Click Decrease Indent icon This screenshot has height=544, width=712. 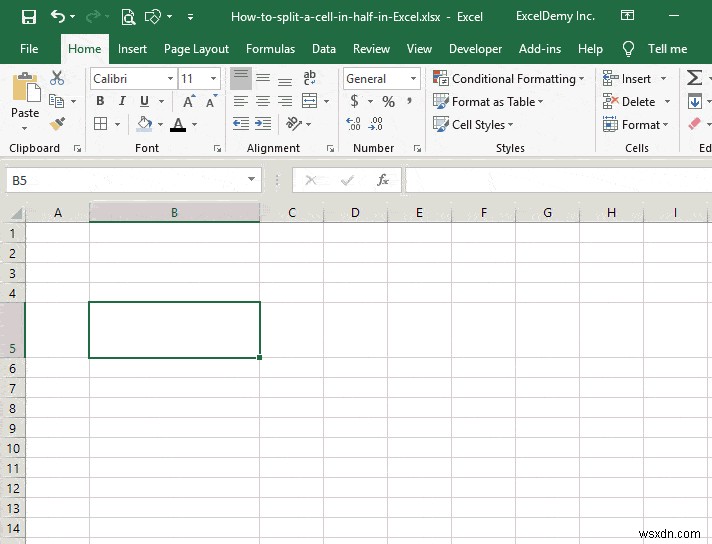pos(241,124)
